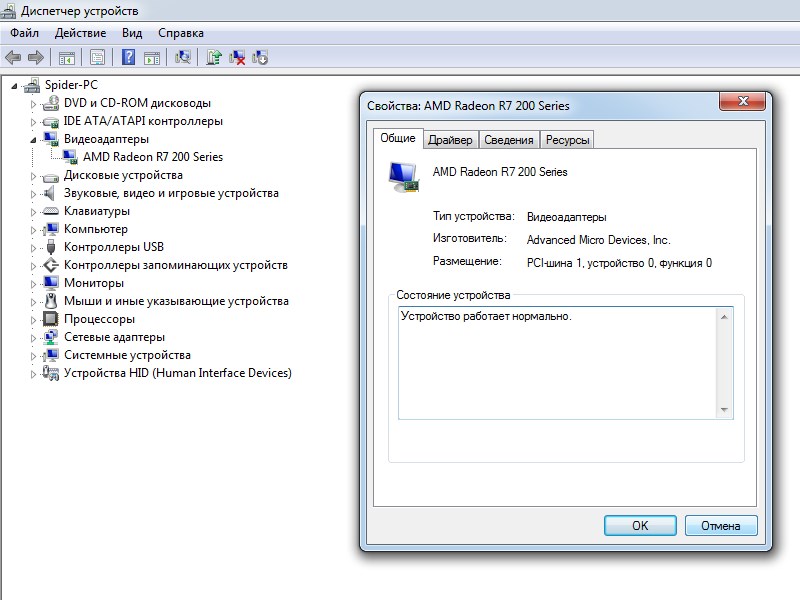Switch to the Сведения tab
This screenshot has width=800, height=600.
tap(509, 140)
